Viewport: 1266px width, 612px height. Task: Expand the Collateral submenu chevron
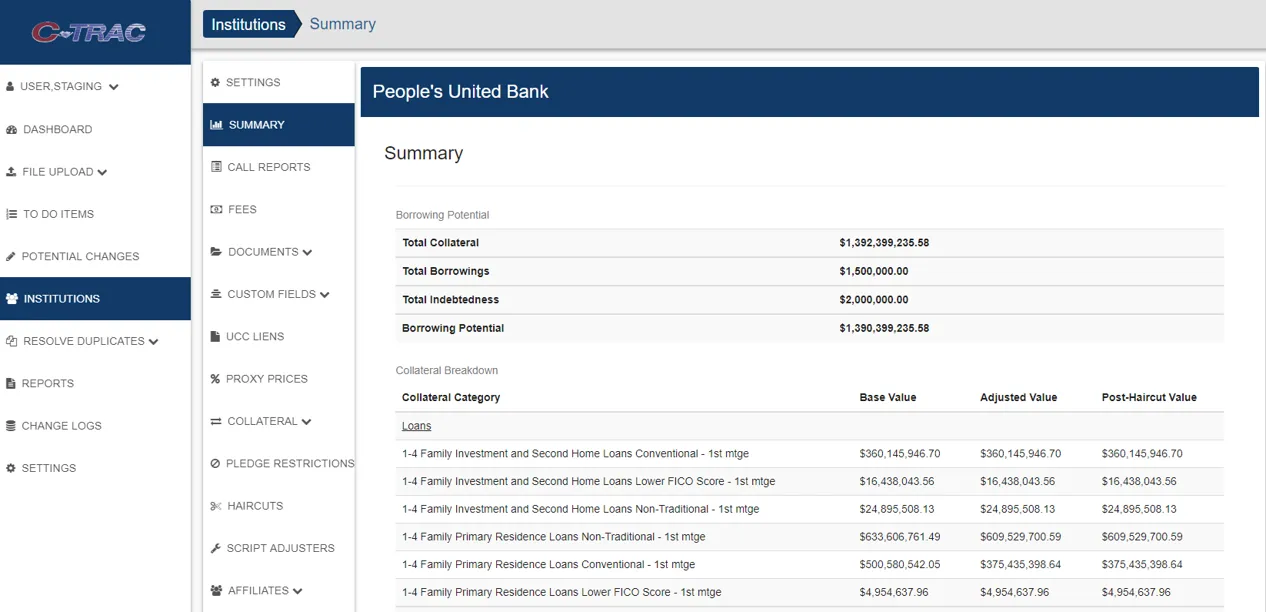306,422
